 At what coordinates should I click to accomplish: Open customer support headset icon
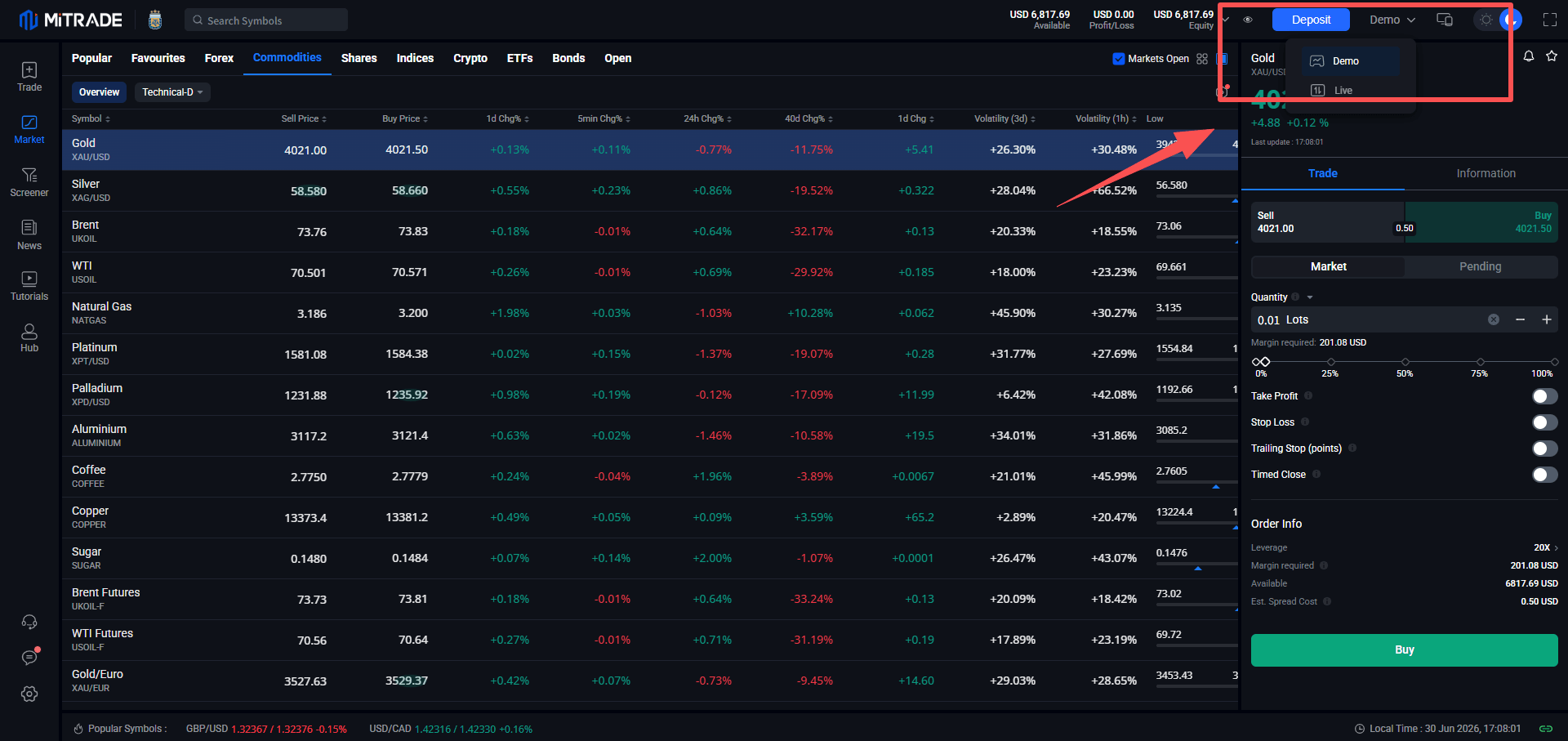pyautogui.click(x=29, y=622)
